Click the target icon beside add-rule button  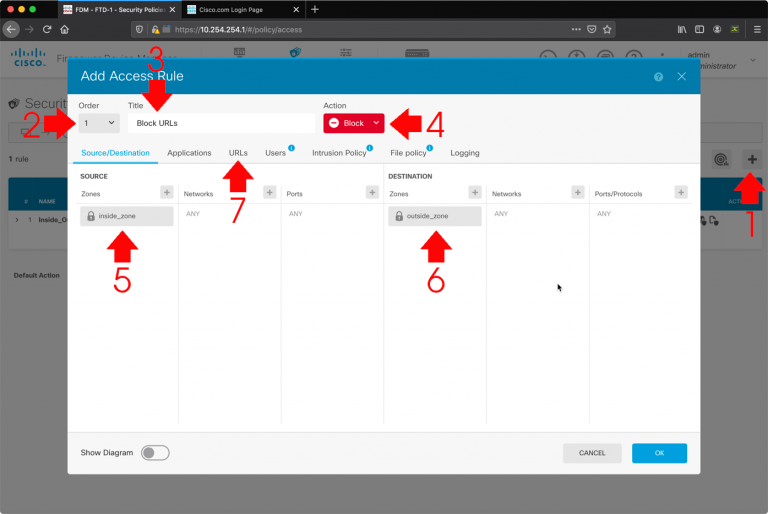click(x=721, y=159)
